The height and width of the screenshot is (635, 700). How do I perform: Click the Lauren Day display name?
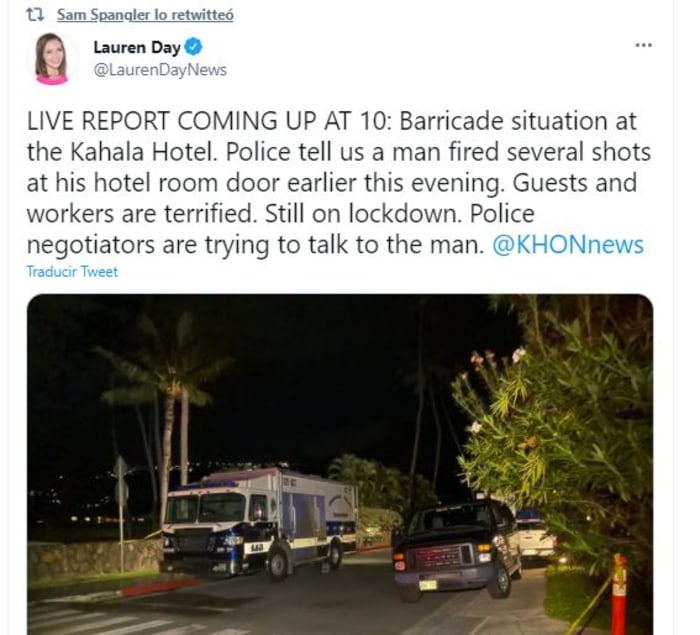137,47
